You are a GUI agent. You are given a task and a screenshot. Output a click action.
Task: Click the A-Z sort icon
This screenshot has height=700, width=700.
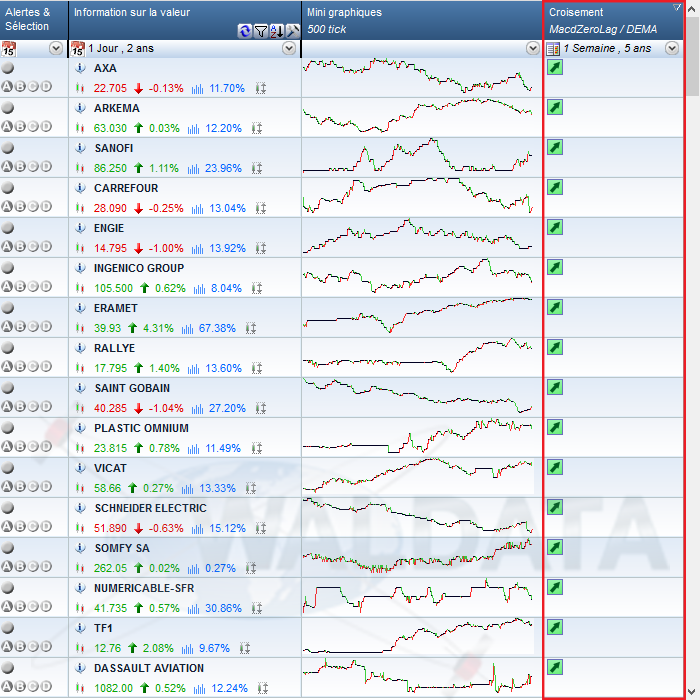coord(276,31)
